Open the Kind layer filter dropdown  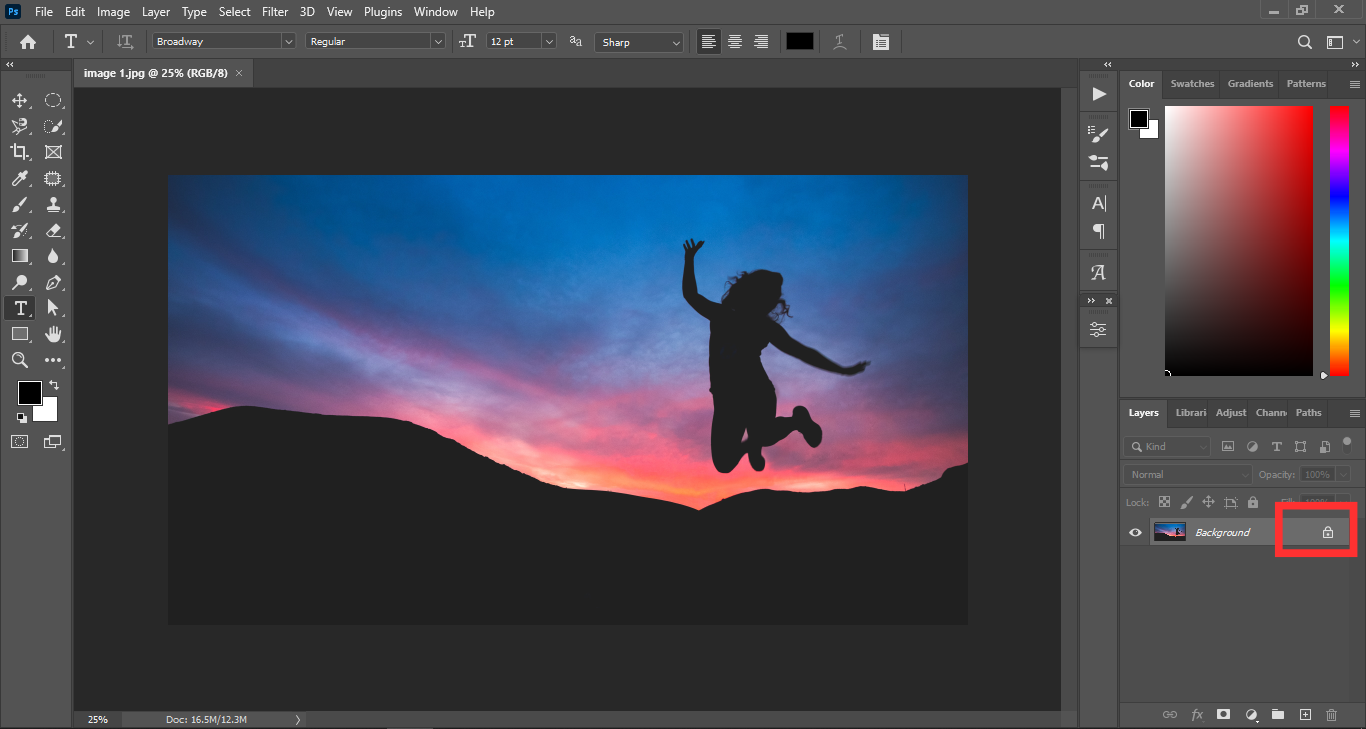(x=1167, y=446)
